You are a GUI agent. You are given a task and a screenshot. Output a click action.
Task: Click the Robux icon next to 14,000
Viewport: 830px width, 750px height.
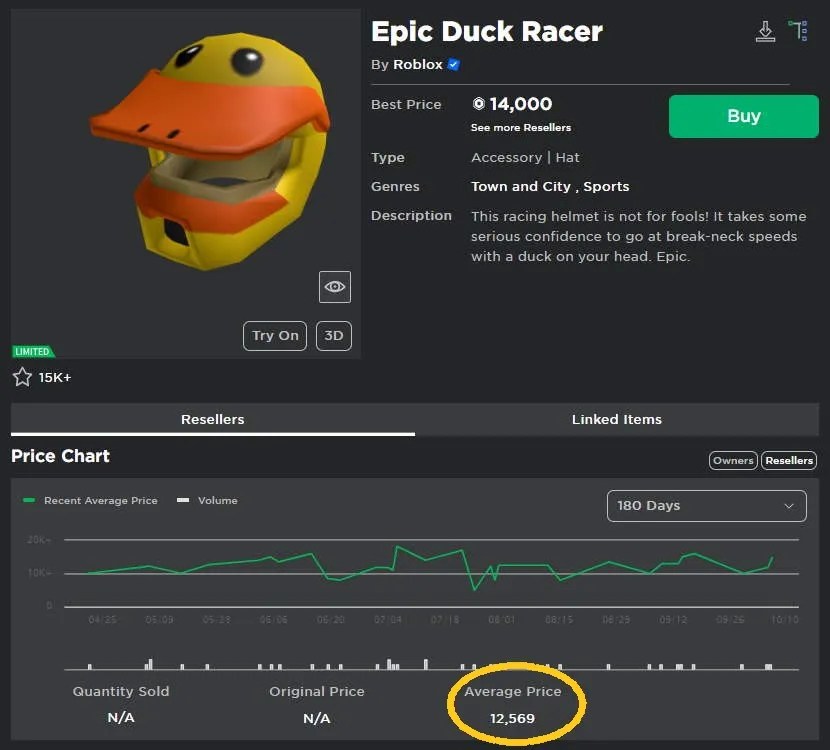pos(479,104)
